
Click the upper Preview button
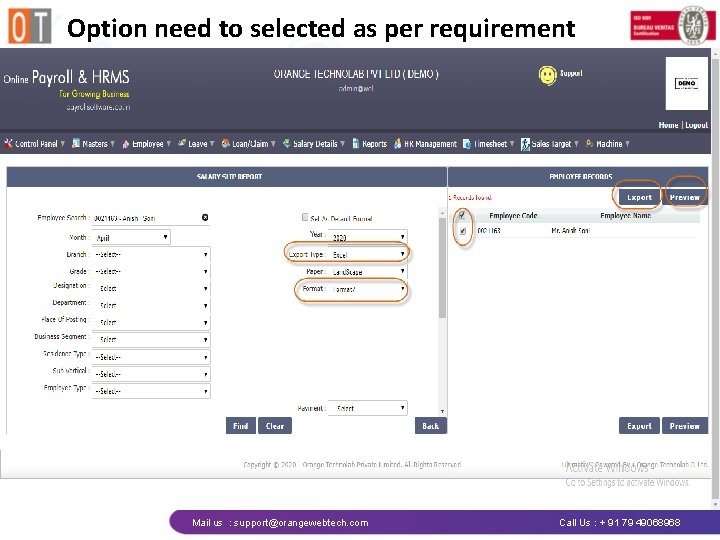pyautogui.click(x=684, y=197)
